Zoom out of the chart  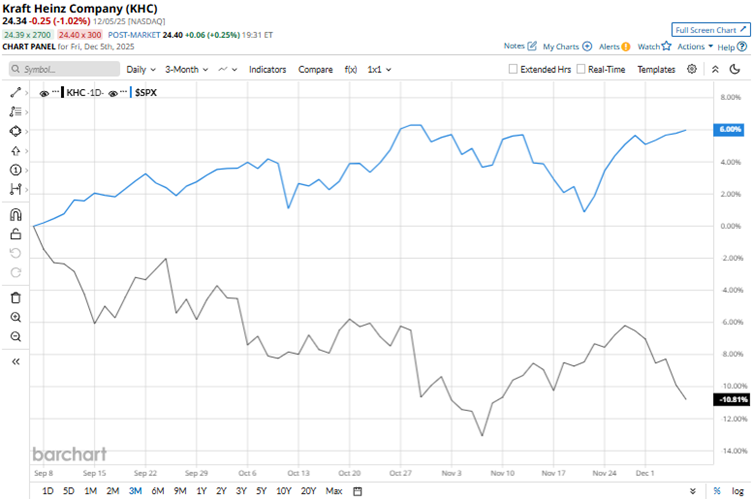pyautogui.click(x=15, y=336)
